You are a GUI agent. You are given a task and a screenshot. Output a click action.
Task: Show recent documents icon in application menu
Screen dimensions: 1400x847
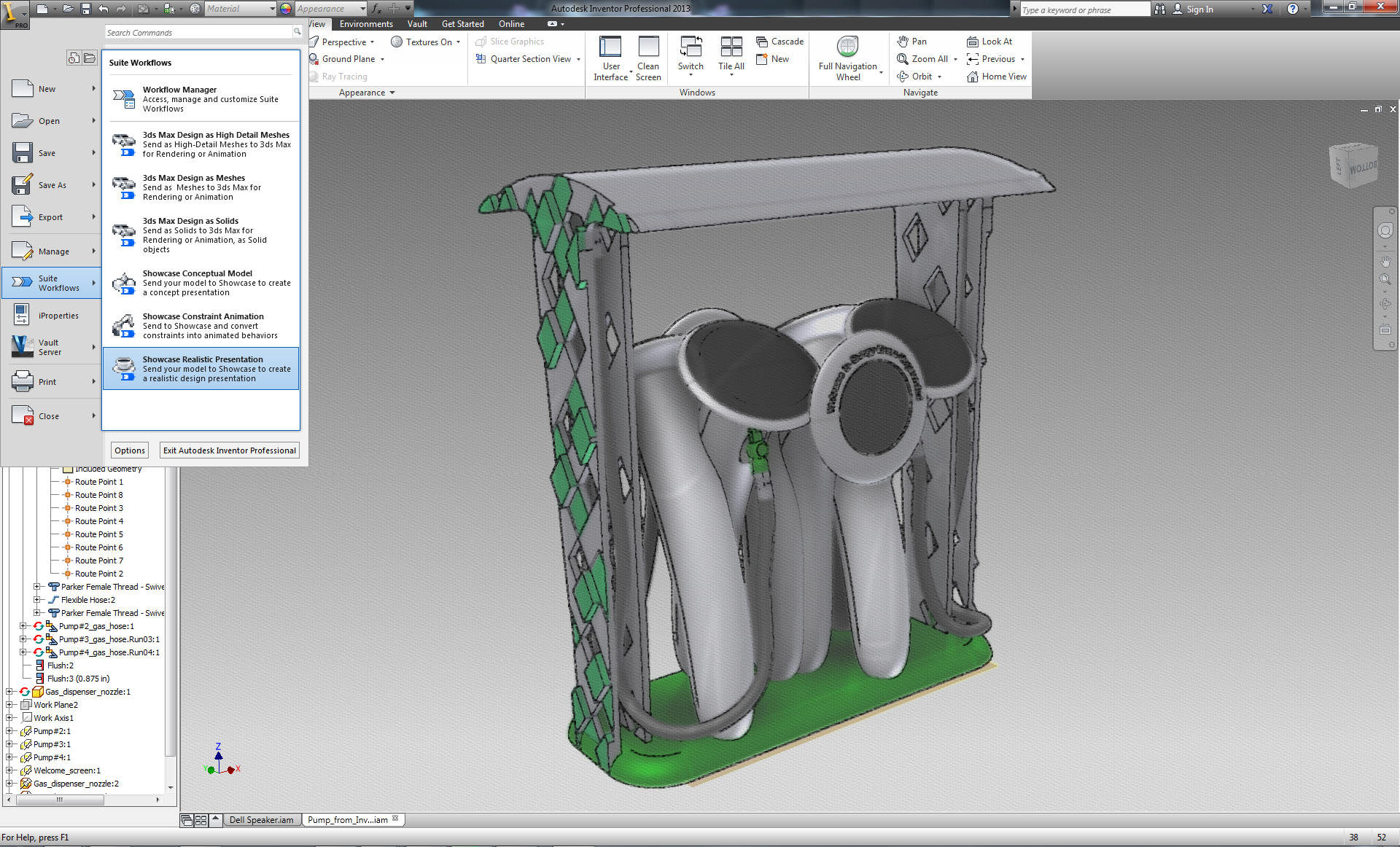coord(74,58)
